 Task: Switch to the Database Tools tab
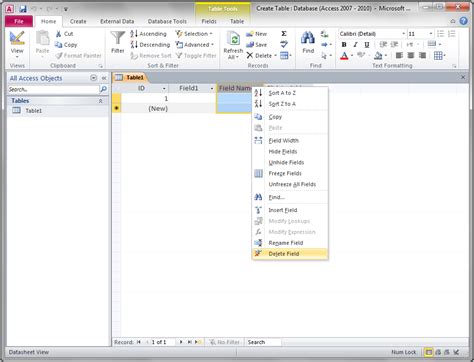(167, 21)
